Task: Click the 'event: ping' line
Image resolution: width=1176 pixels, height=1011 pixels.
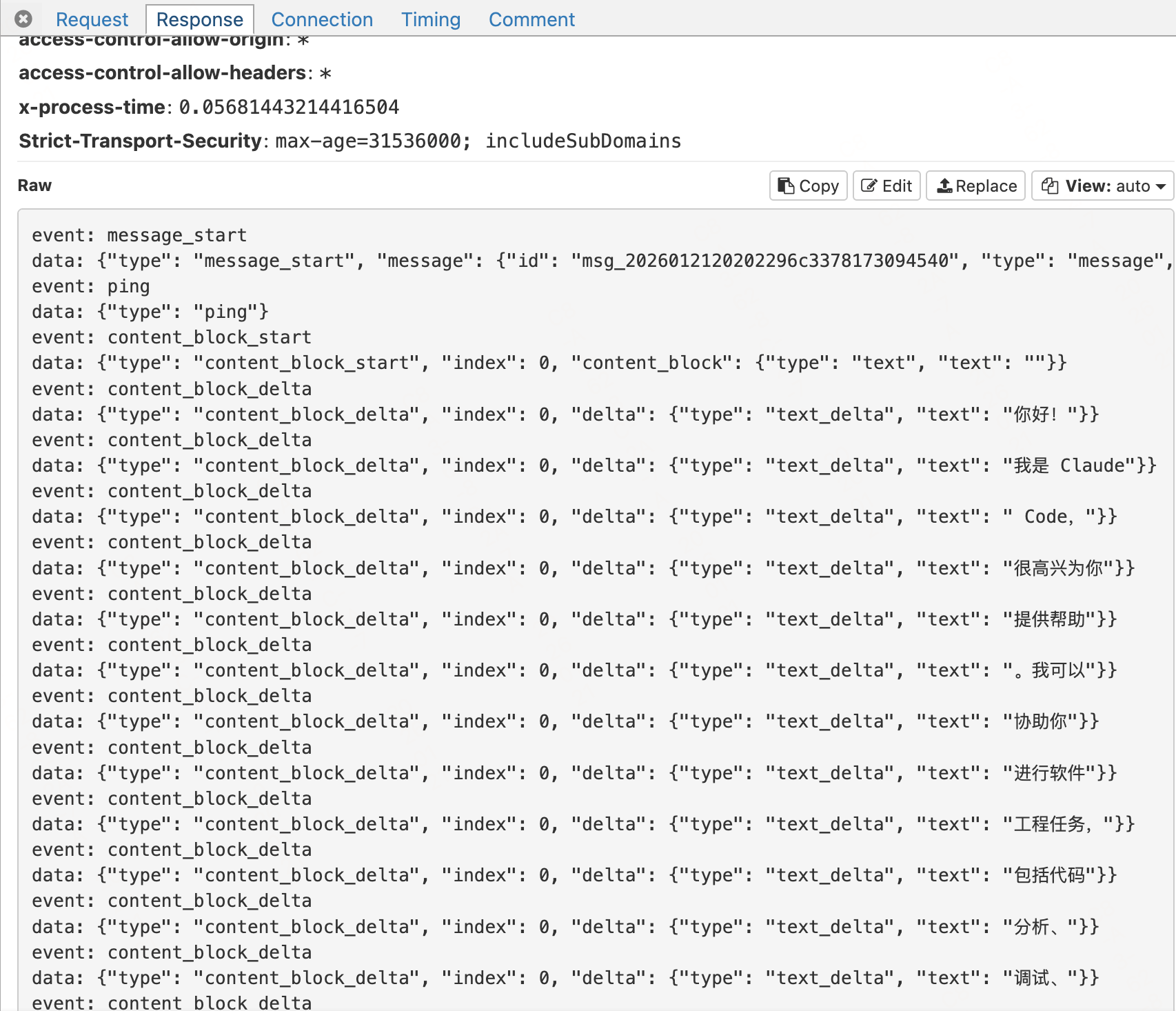Action: [91, 286]
